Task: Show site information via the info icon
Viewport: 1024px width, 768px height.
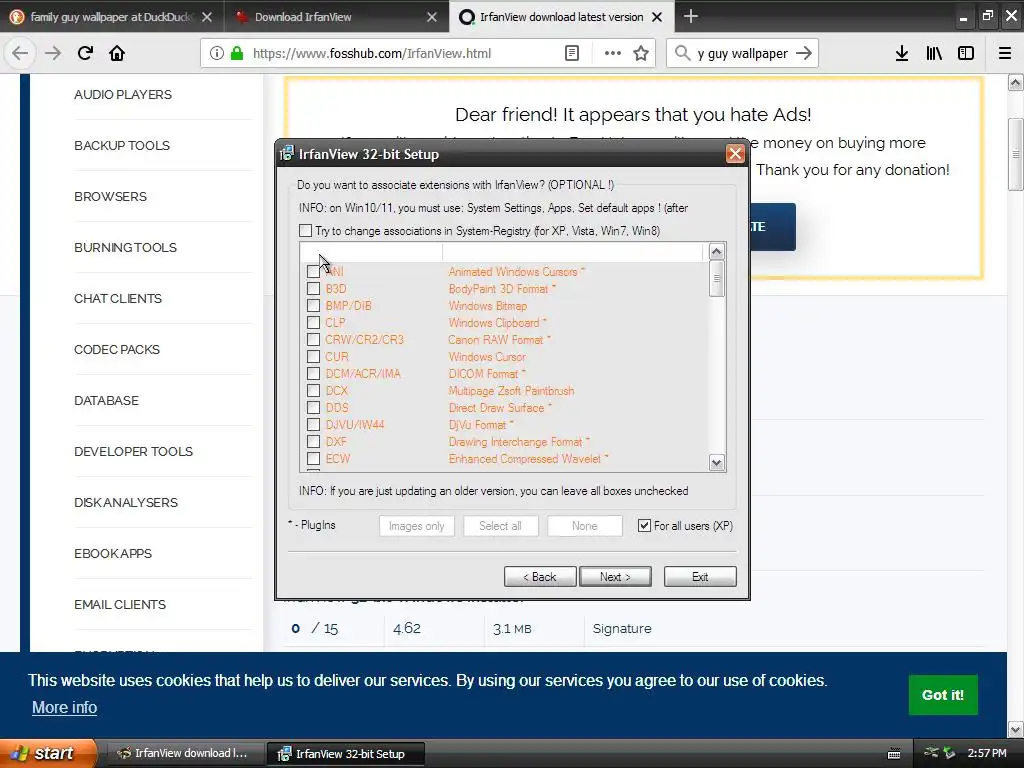Action: pyautogui.click(x=217, y=53)
